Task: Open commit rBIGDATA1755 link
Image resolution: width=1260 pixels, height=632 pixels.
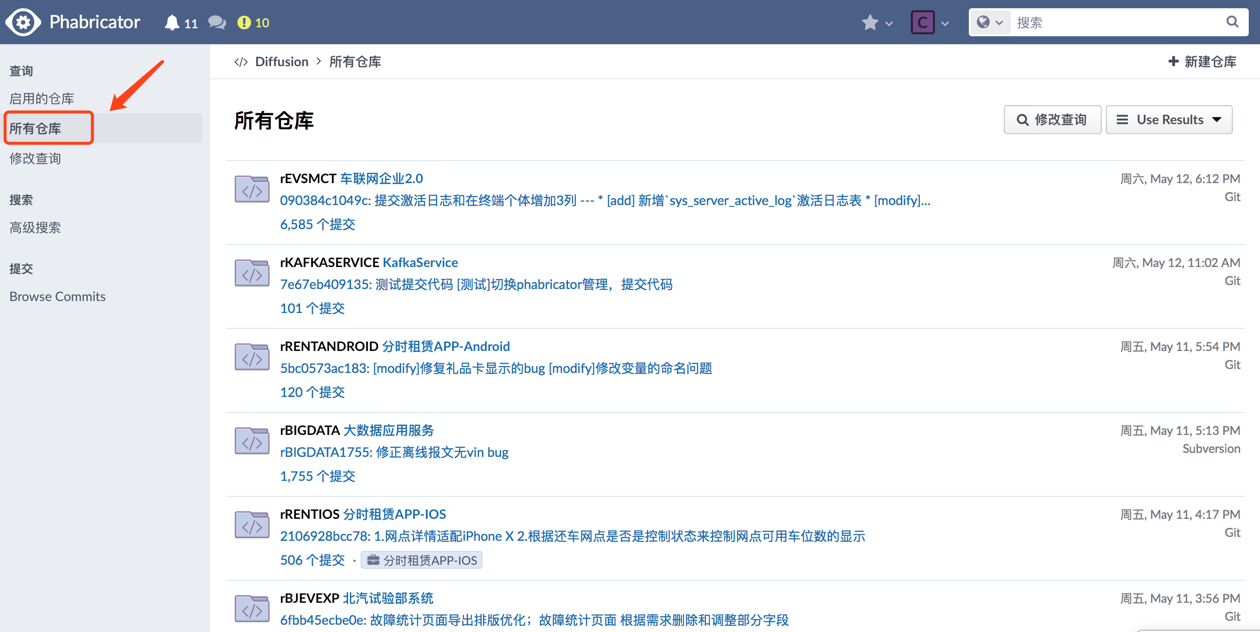Action: pyautogui.click(x=394, y=452)
